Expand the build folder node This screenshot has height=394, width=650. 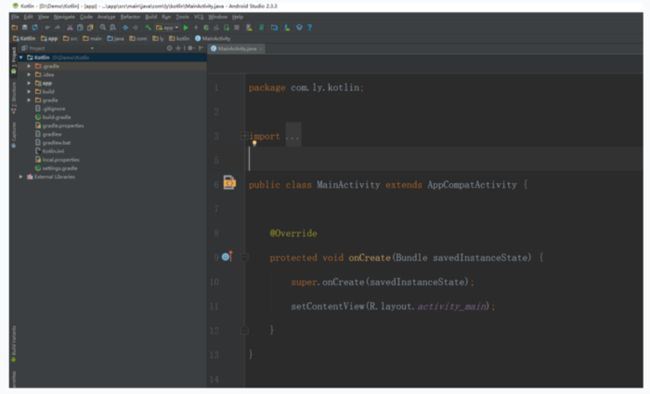coord(29,92)
